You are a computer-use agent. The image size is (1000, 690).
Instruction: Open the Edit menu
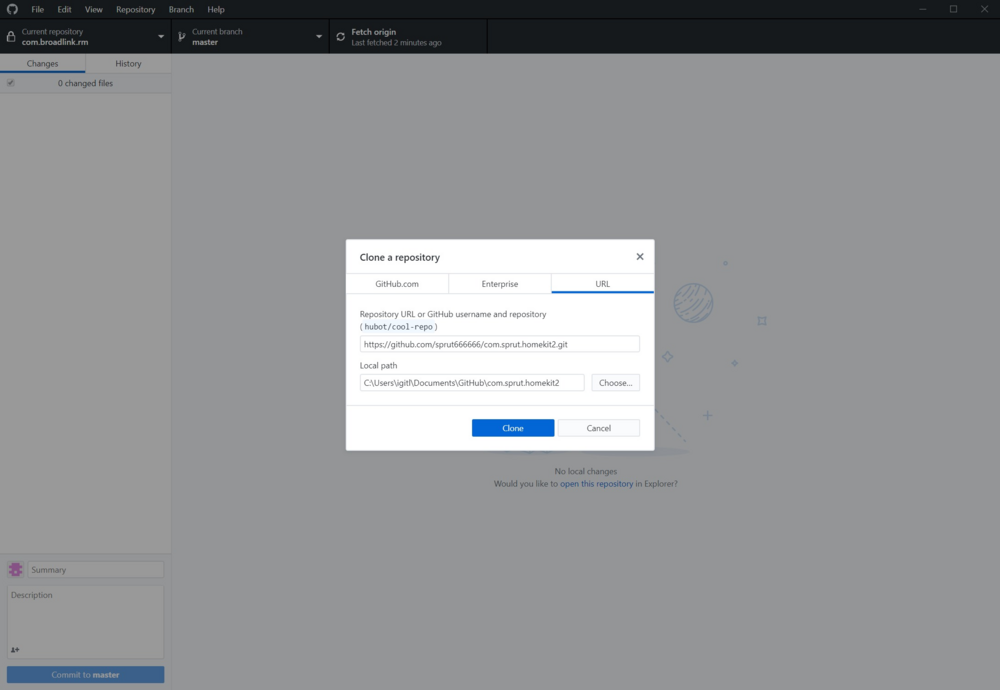click(64, 10)
